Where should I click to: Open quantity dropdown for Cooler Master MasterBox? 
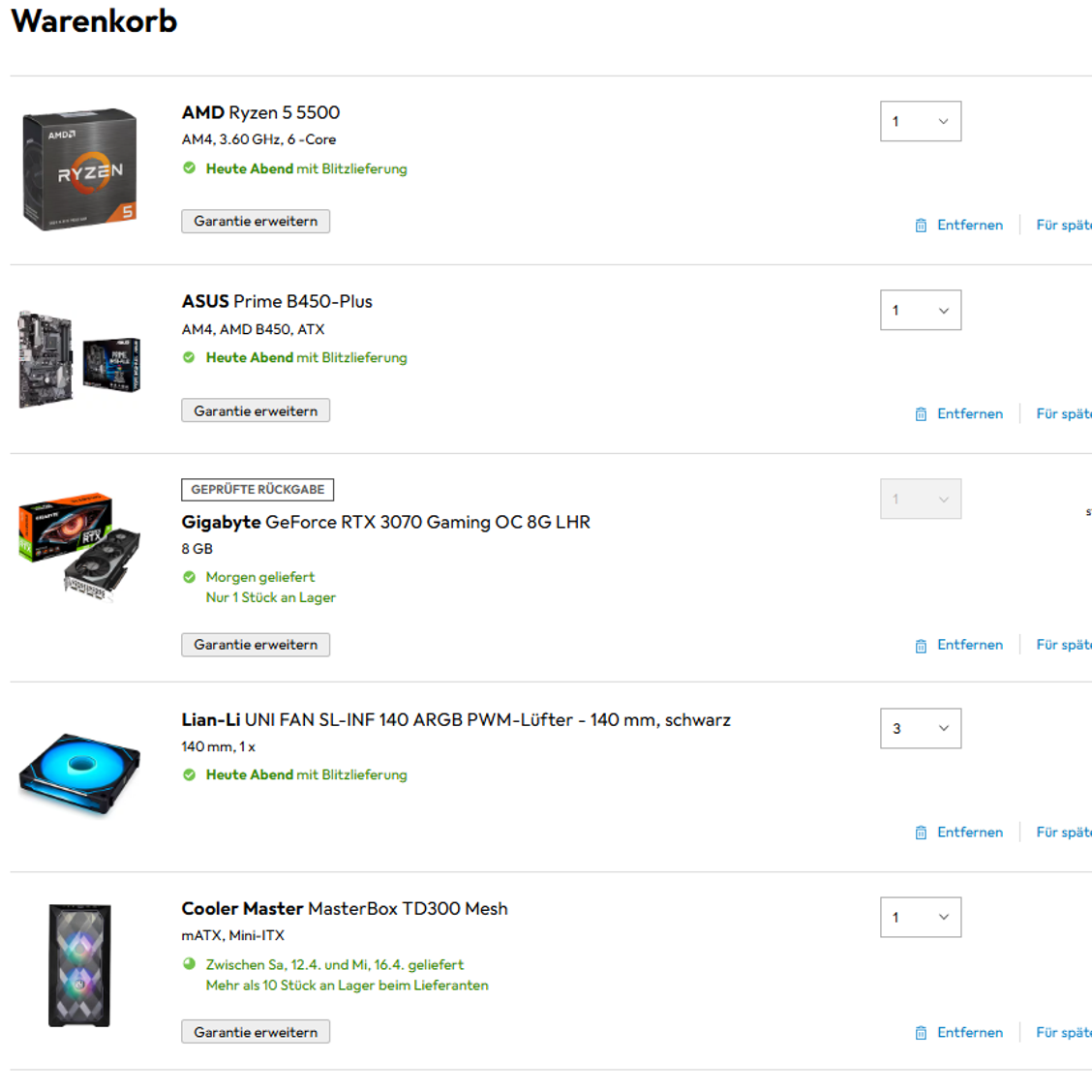(x=921, y=917)
